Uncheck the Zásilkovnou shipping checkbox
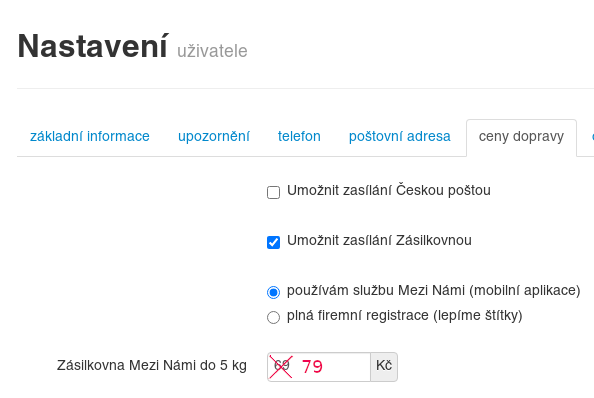Viewport: 594px width, 398px height. tap(274, 242)
